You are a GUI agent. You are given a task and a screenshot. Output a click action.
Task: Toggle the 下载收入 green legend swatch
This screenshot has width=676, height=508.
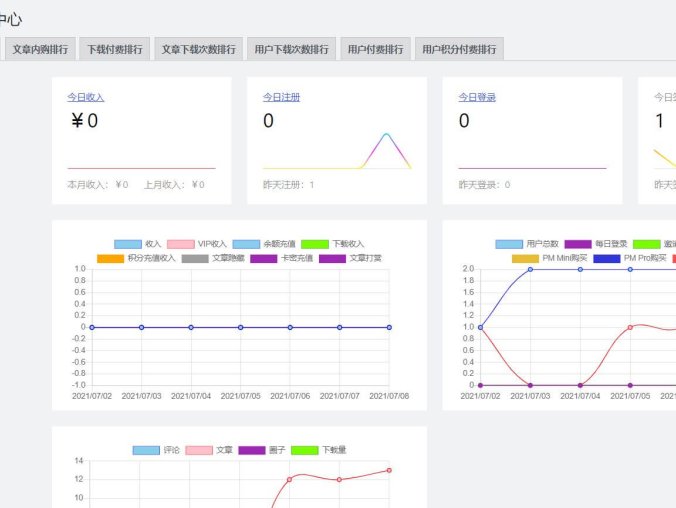(333, 244)
